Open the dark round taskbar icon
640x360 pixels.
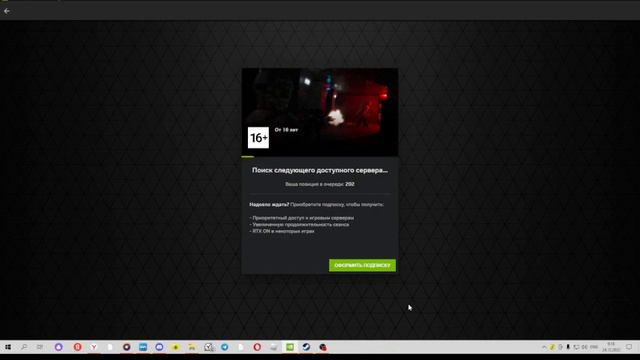[x=127, y=347]
